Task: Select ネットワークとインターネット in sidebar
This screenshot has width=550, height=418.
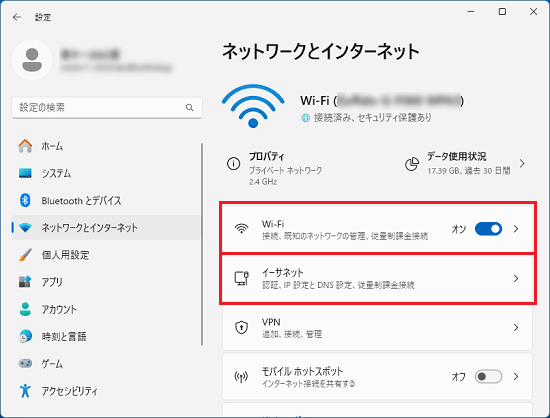Action: click(107, 228)
